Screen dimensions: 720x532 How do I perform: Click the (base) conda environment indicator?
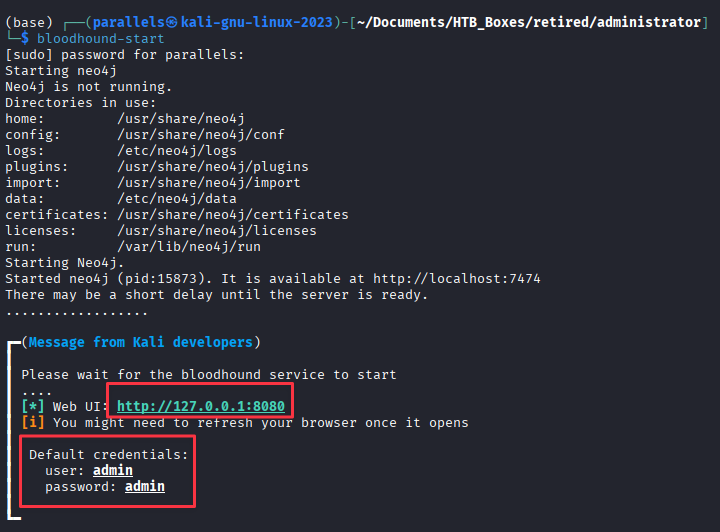29,22
